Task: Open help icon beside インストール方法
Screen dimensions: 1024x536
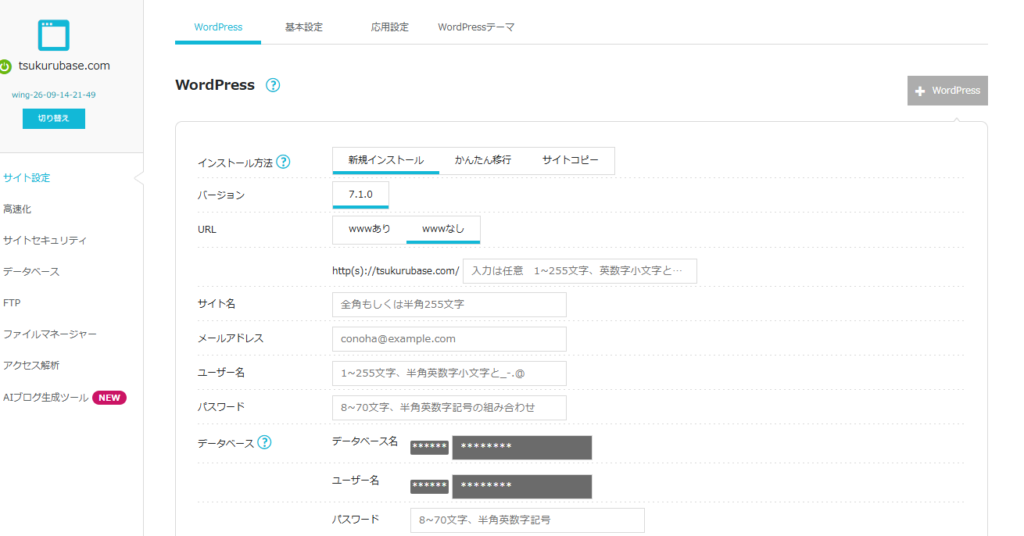Action: click(283, 162)
